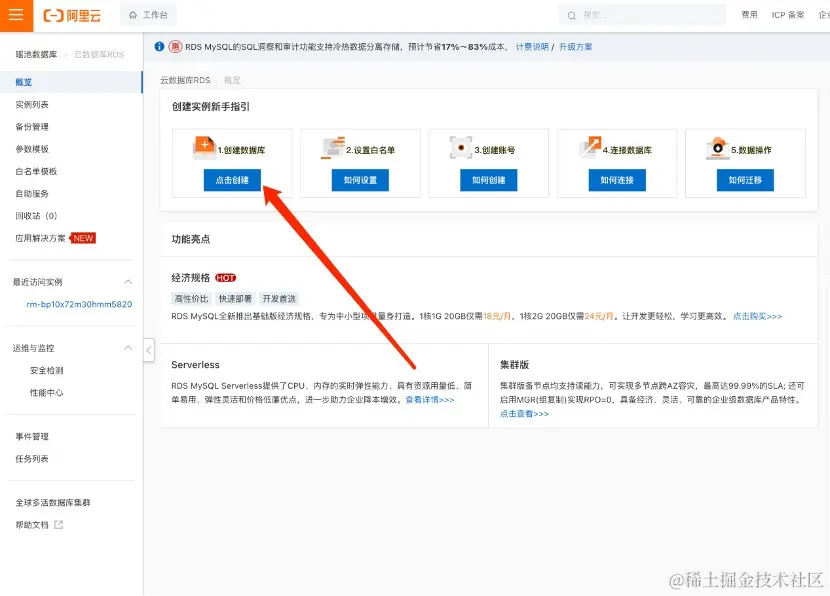Open the 集群版 点击查看>>> link
Image resolution: width=830 pixels, height=596 pixels.
click(x=524, y=414)
